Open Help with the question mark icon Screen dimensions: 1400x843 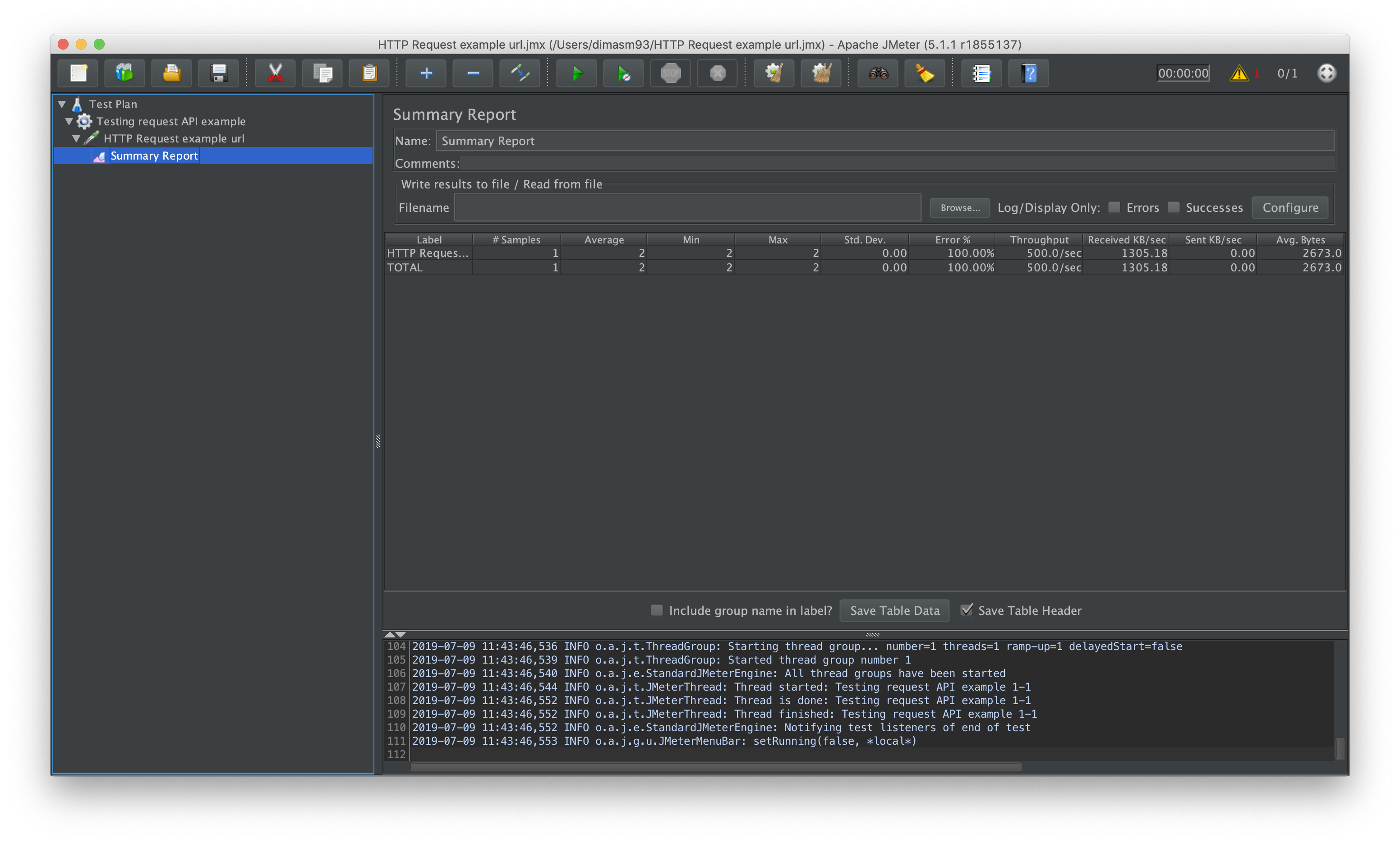click(x=1028, y=73)
